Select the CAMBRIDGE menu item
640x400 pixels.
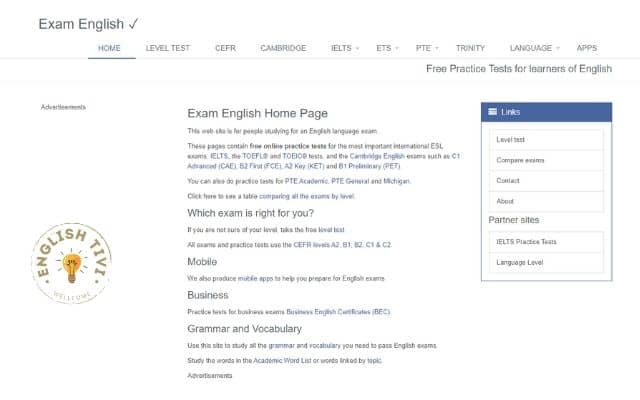[x=283, y=48]
